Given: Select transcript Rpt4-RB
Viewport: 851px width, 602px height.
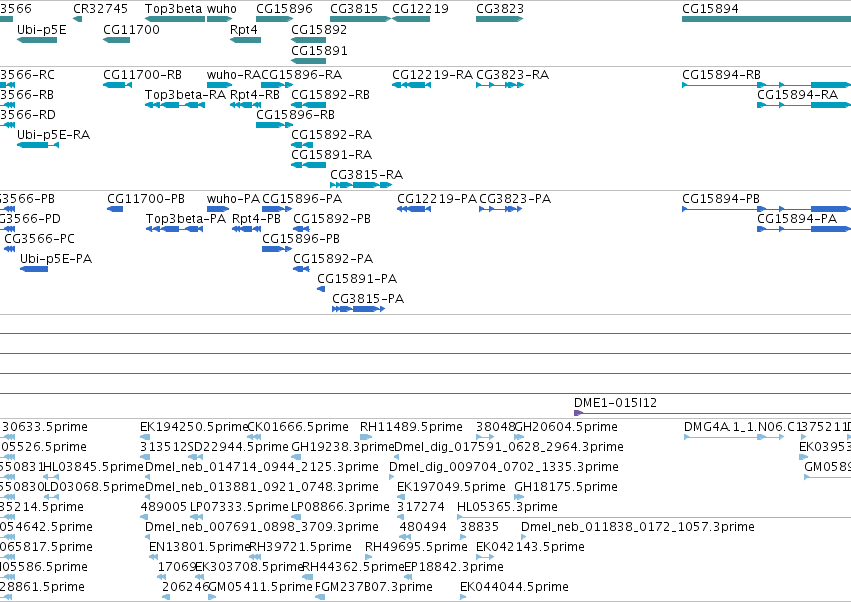Looking at the screenshot, I should pyautogui.click(x=245, y=105).
